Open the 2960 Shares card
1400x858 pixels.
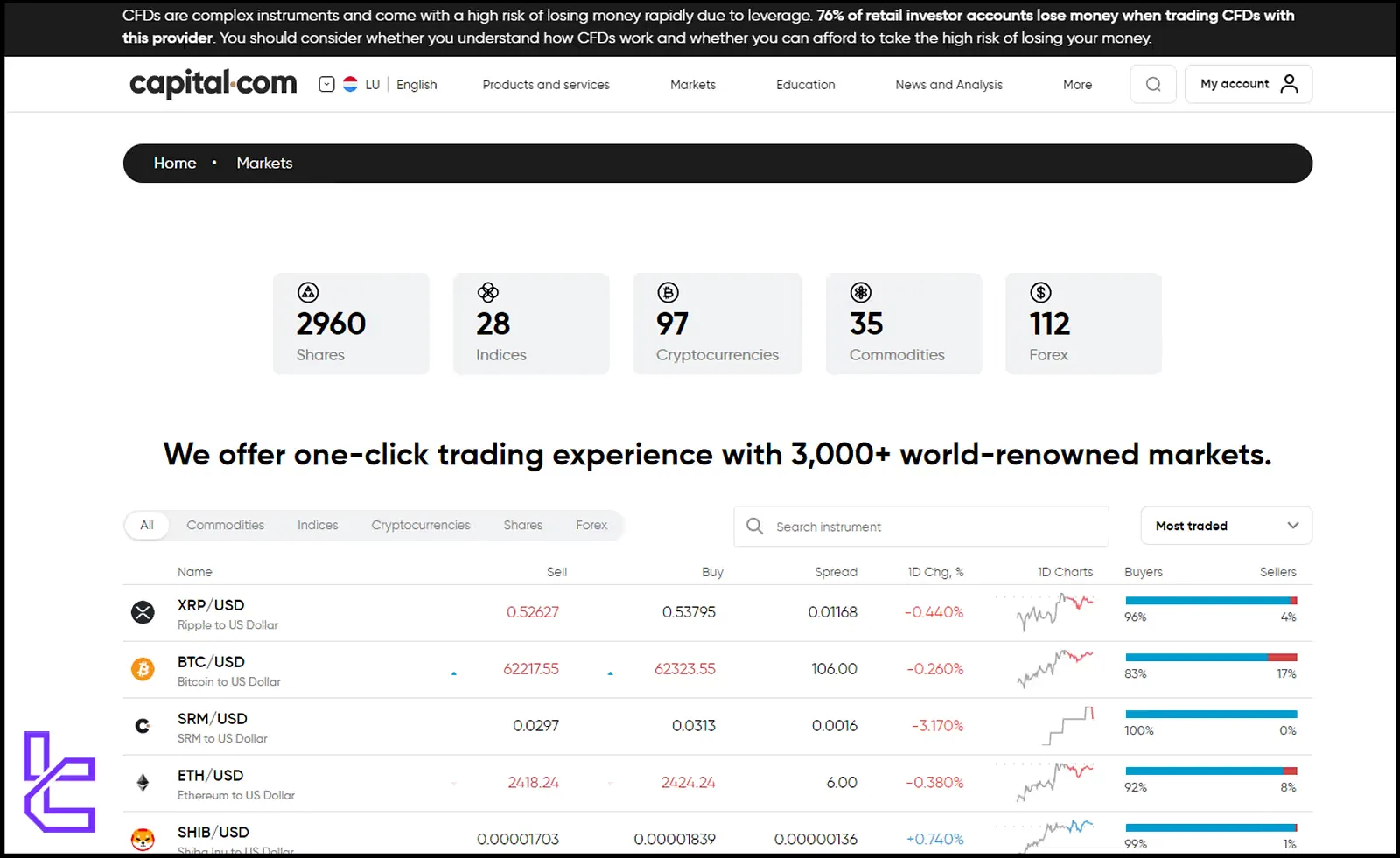351,324
